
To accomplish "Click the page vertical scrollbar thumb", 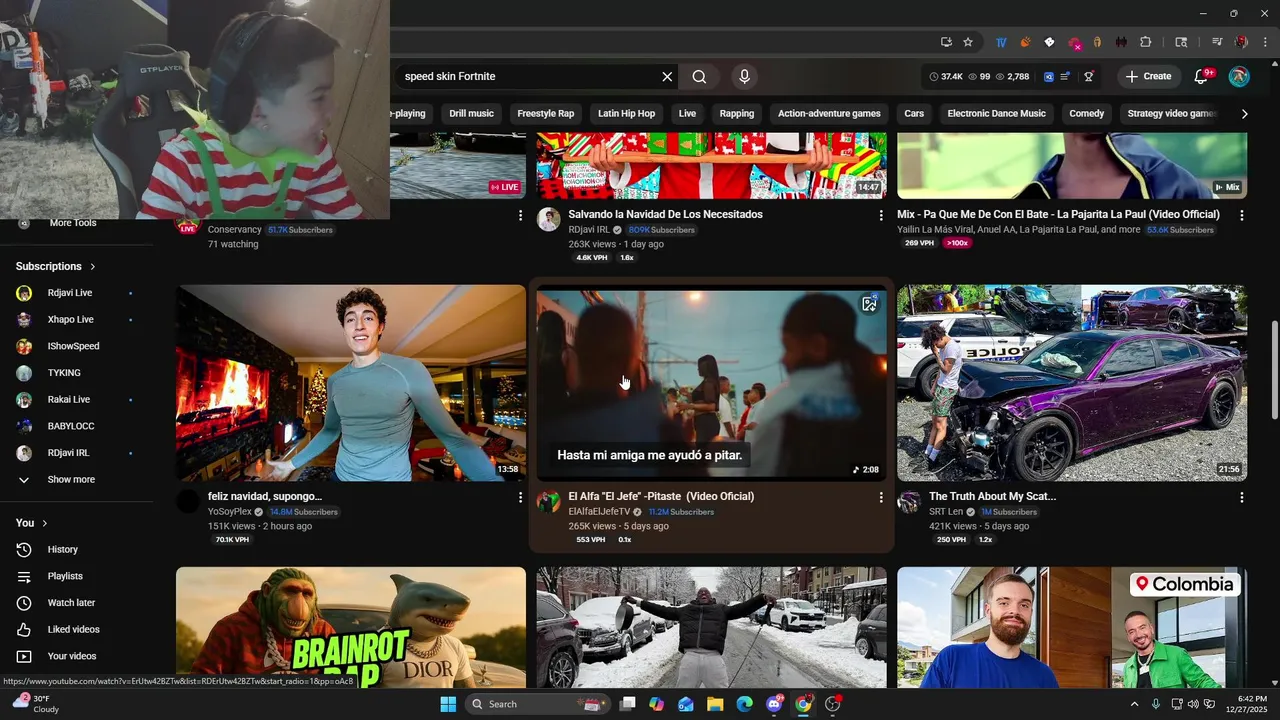I will [x=1275, y=370].
